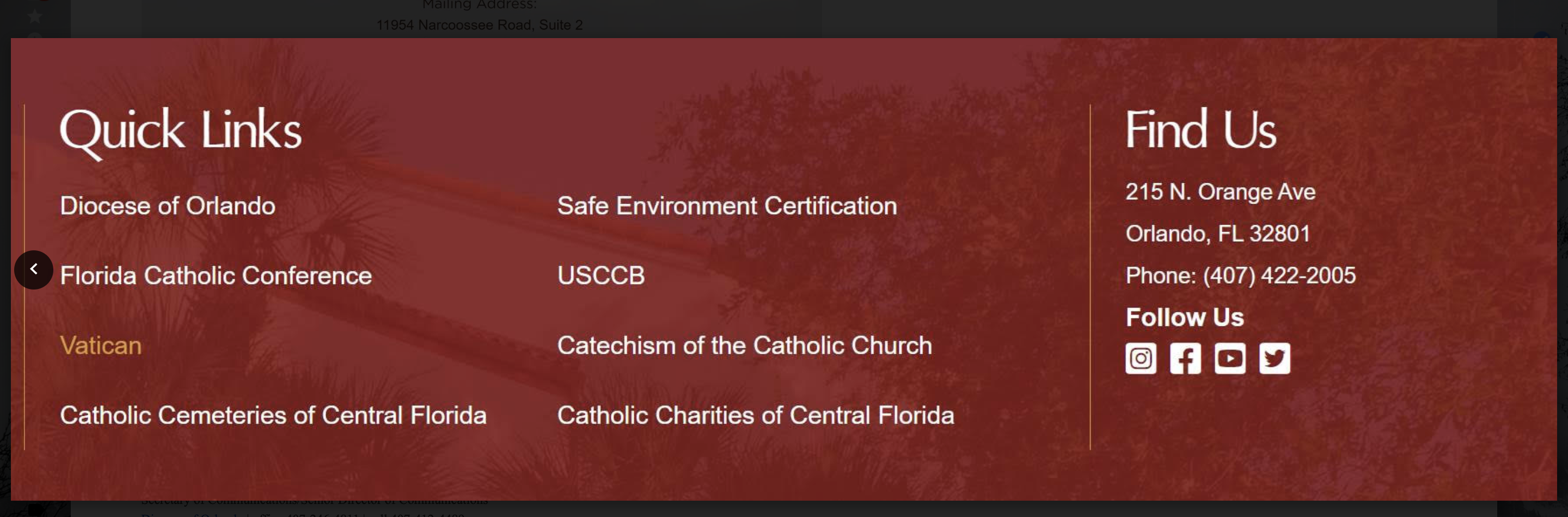This screenshot has width=1568, height=517.
Task: Click the Orlando, FL 32801 address line
Action: [1217, 233]
